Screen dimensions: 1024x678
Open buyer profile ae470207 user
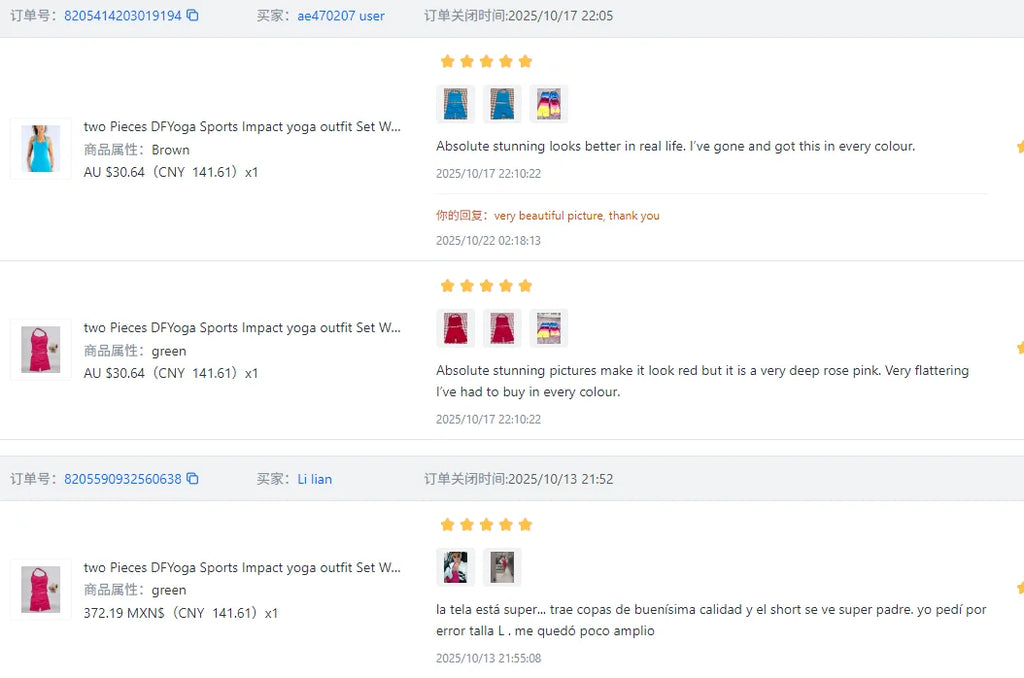pos(341,16)
